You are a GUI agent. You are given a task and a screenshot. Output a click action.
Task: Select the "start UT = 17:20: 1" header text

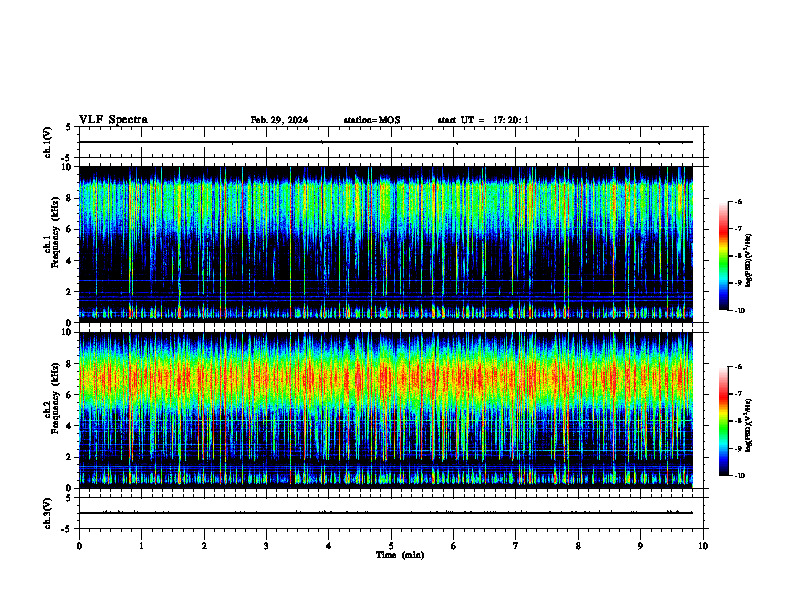coord(483,120)
